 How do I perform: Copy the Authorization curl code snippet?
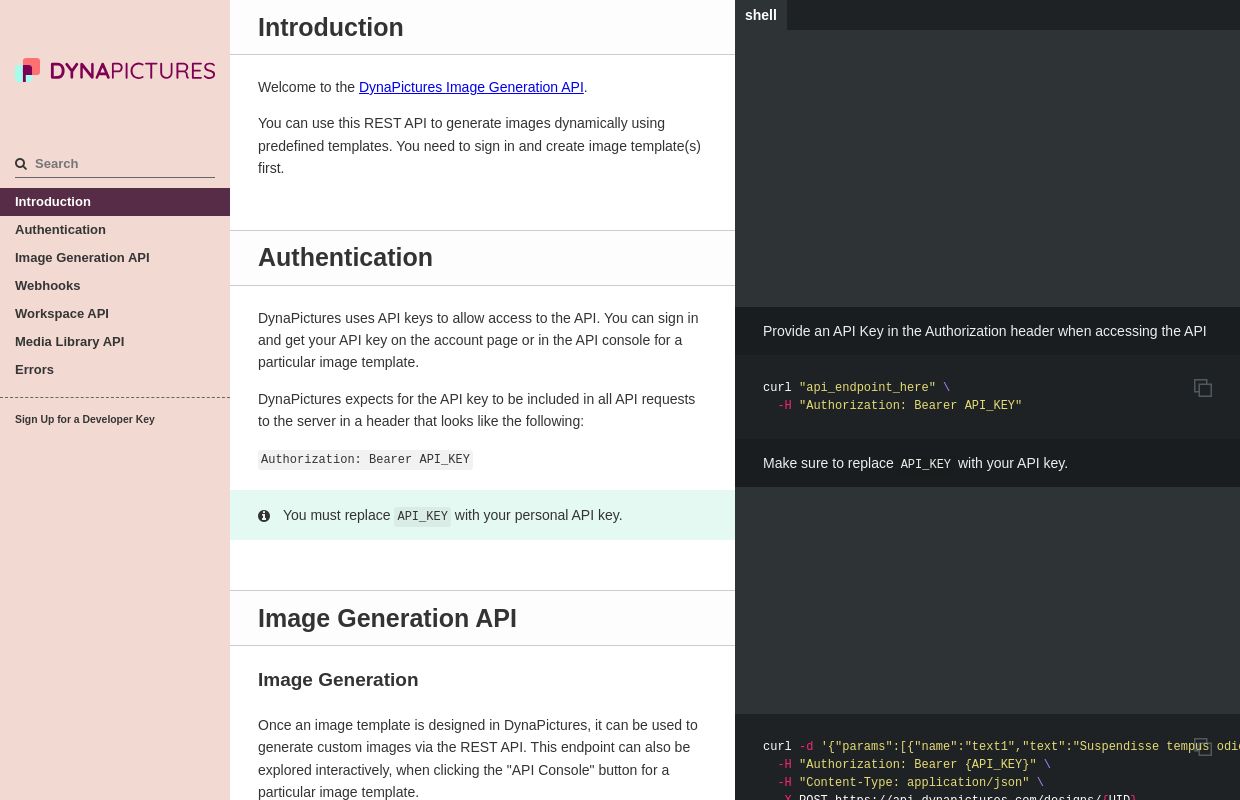(x=1203, y=388)
